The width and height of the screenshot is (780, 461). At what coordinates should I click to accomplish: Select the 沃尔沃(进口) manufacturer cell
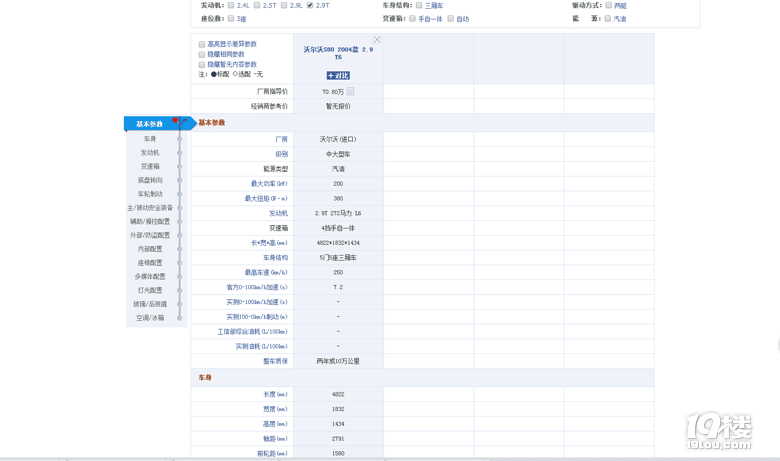click(338, 139)
